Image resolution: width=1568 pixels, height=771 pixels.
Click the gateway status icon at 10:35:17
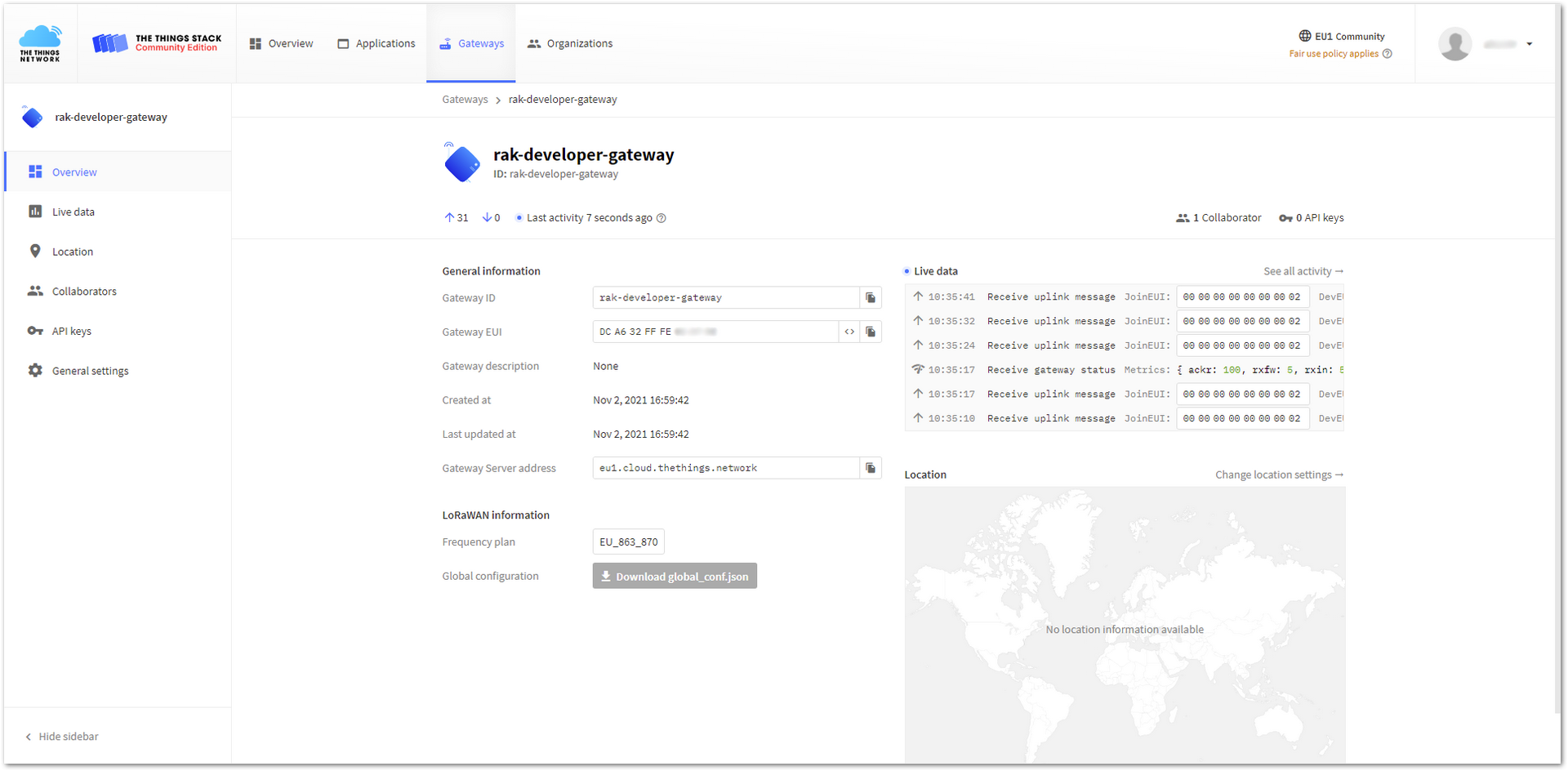918,369
